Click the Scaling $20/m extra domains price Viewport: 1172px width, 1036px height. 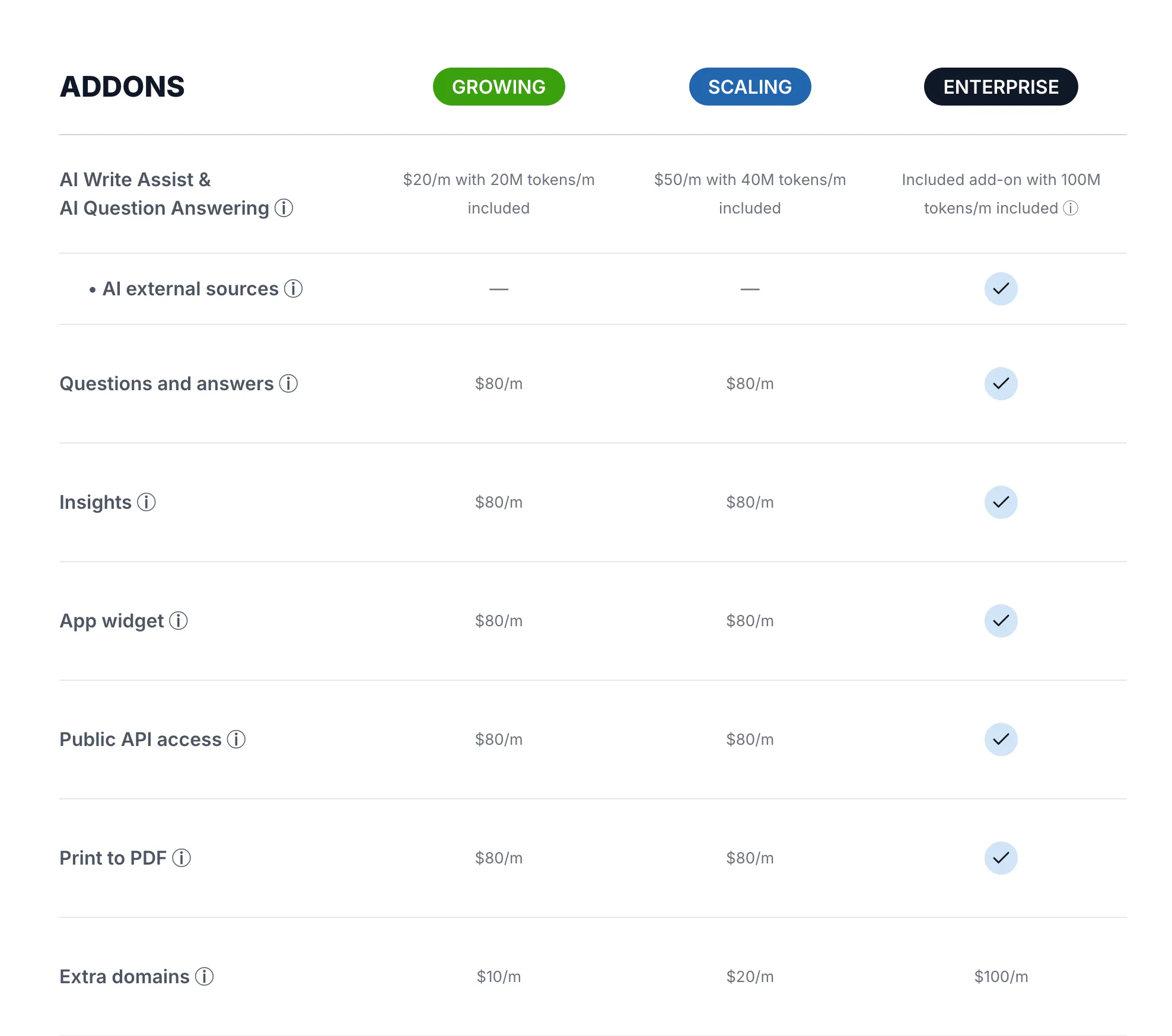tap(750, 977)
